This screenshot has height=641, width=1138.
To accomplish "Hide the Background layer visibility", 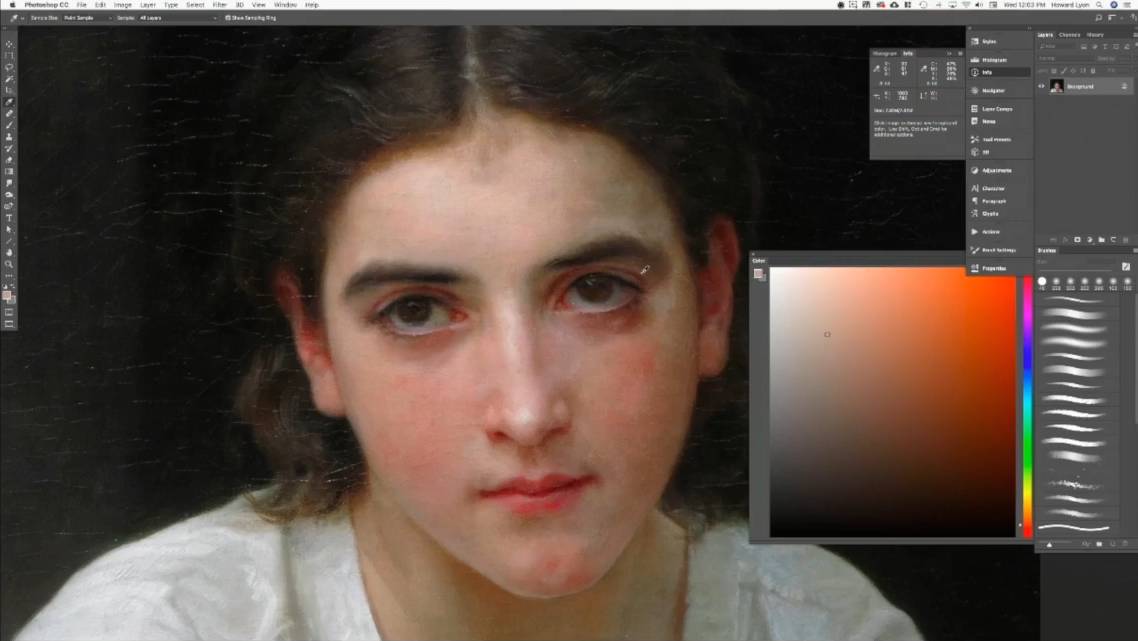I will pyautogui.click(x=1041, y=86).
